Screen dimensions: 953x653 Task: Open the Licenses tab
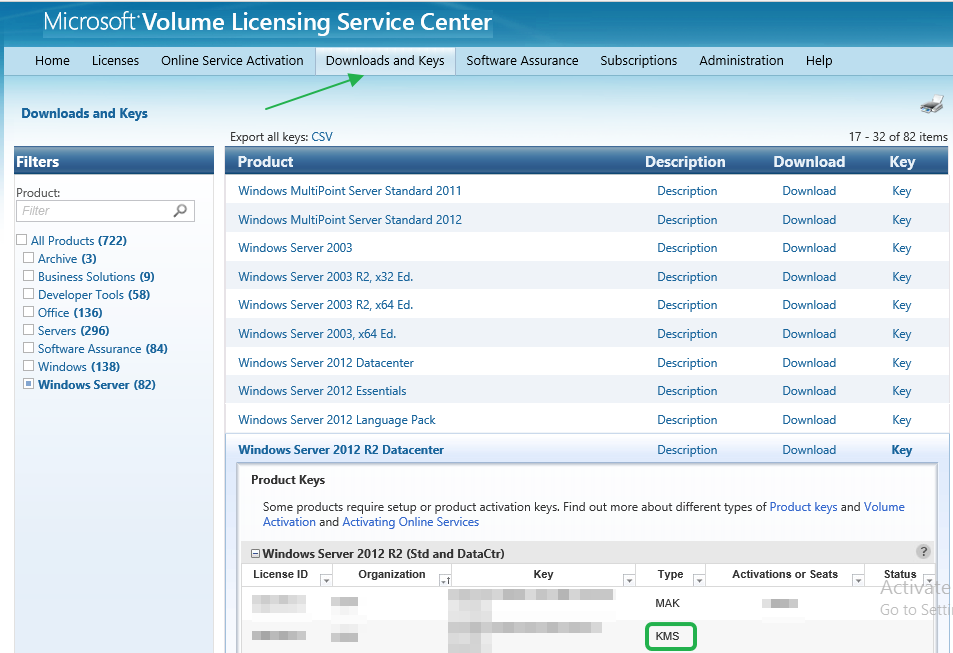click(115, 61)
